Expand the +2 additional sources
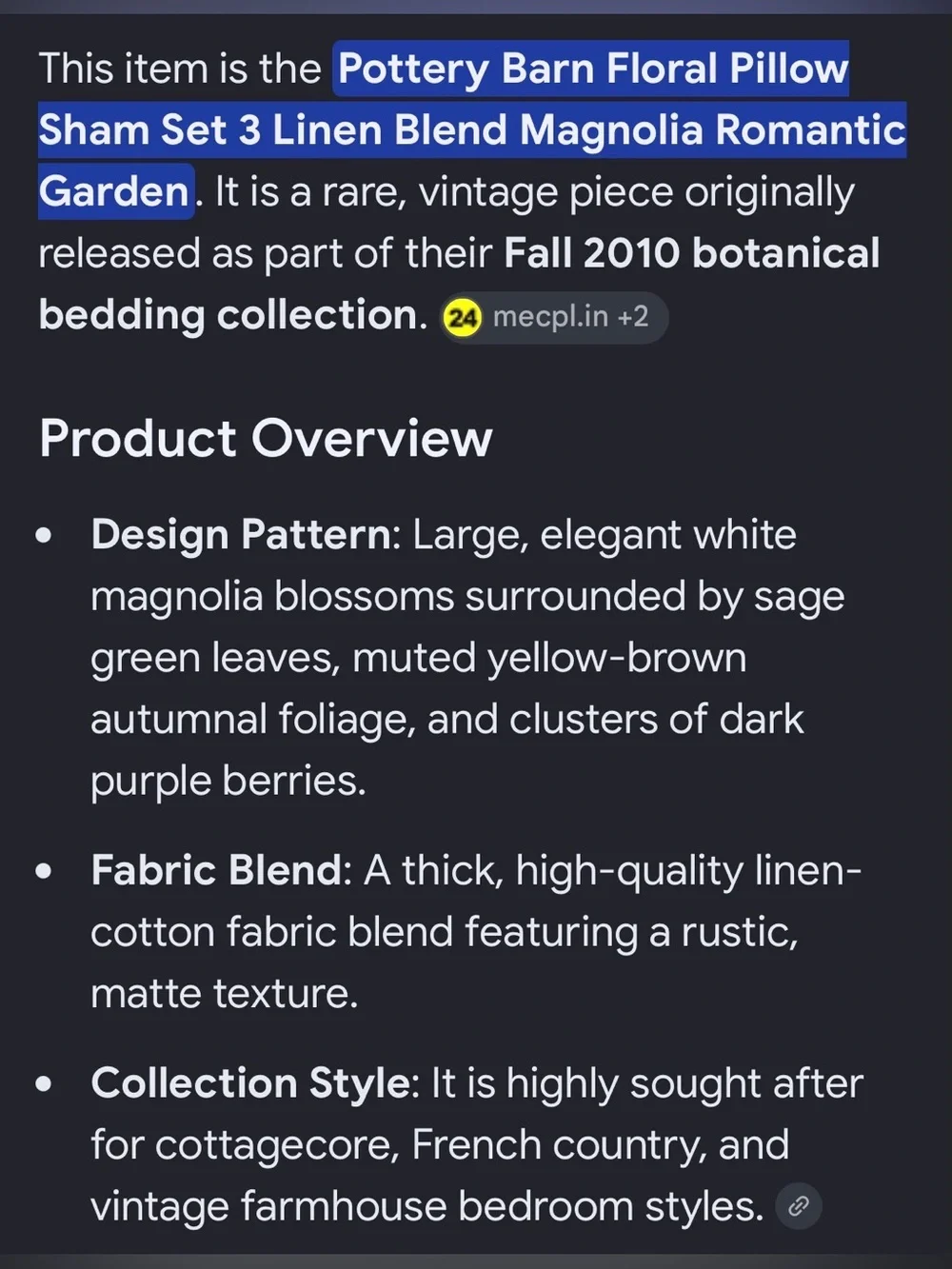This screenshot has width=952, height=1269. click(x=633, y=316)
